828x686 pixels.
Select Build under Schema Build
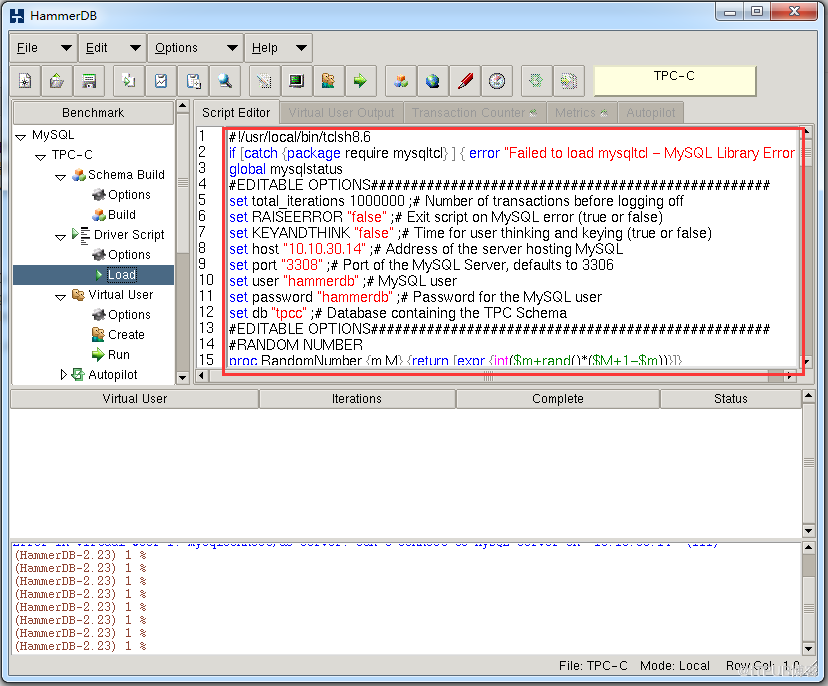[x=114, y=215]
